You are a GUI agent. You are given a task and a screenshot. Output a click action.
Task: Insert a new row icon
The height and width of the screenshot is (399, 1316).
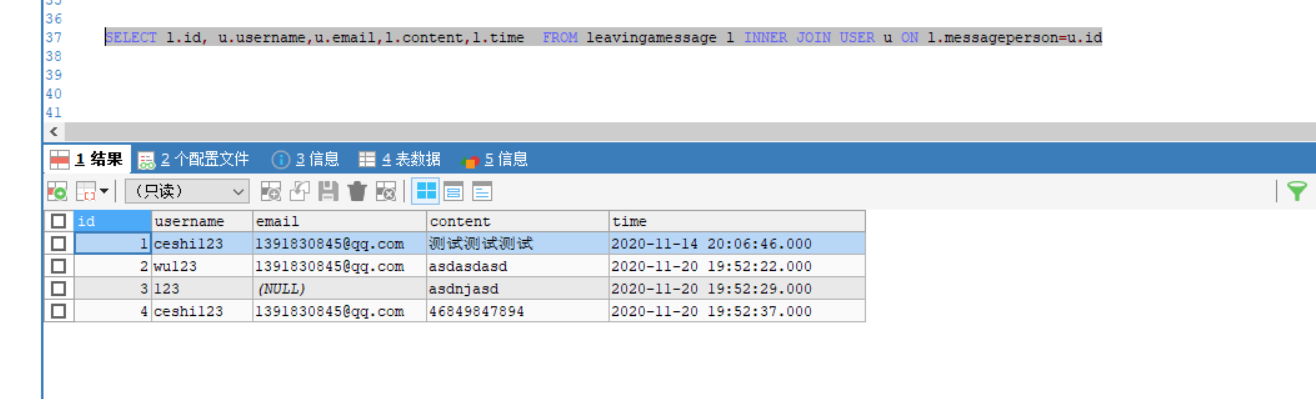[x=270, y=191]
